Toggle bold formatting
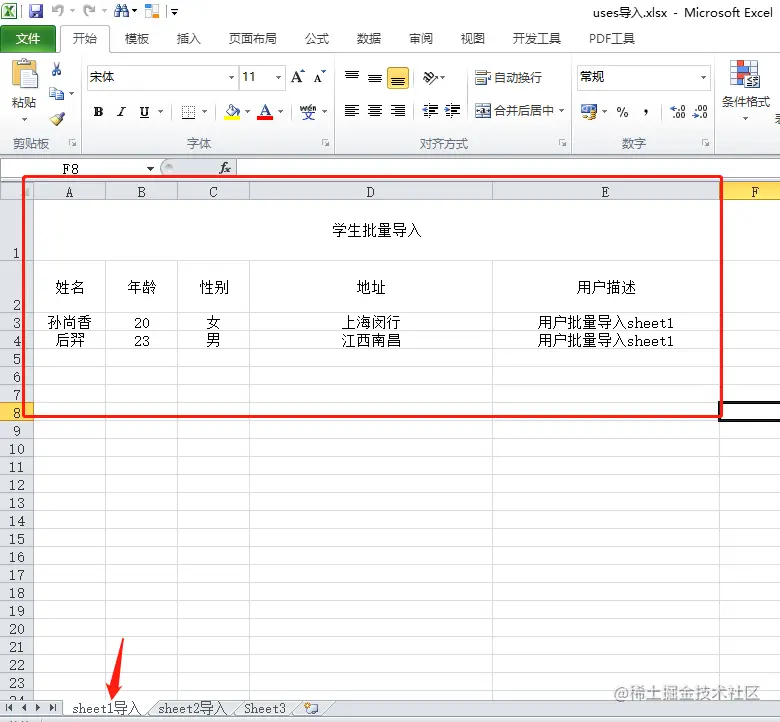This screenshot has height=722, width=780. click(x=98, y=112)
